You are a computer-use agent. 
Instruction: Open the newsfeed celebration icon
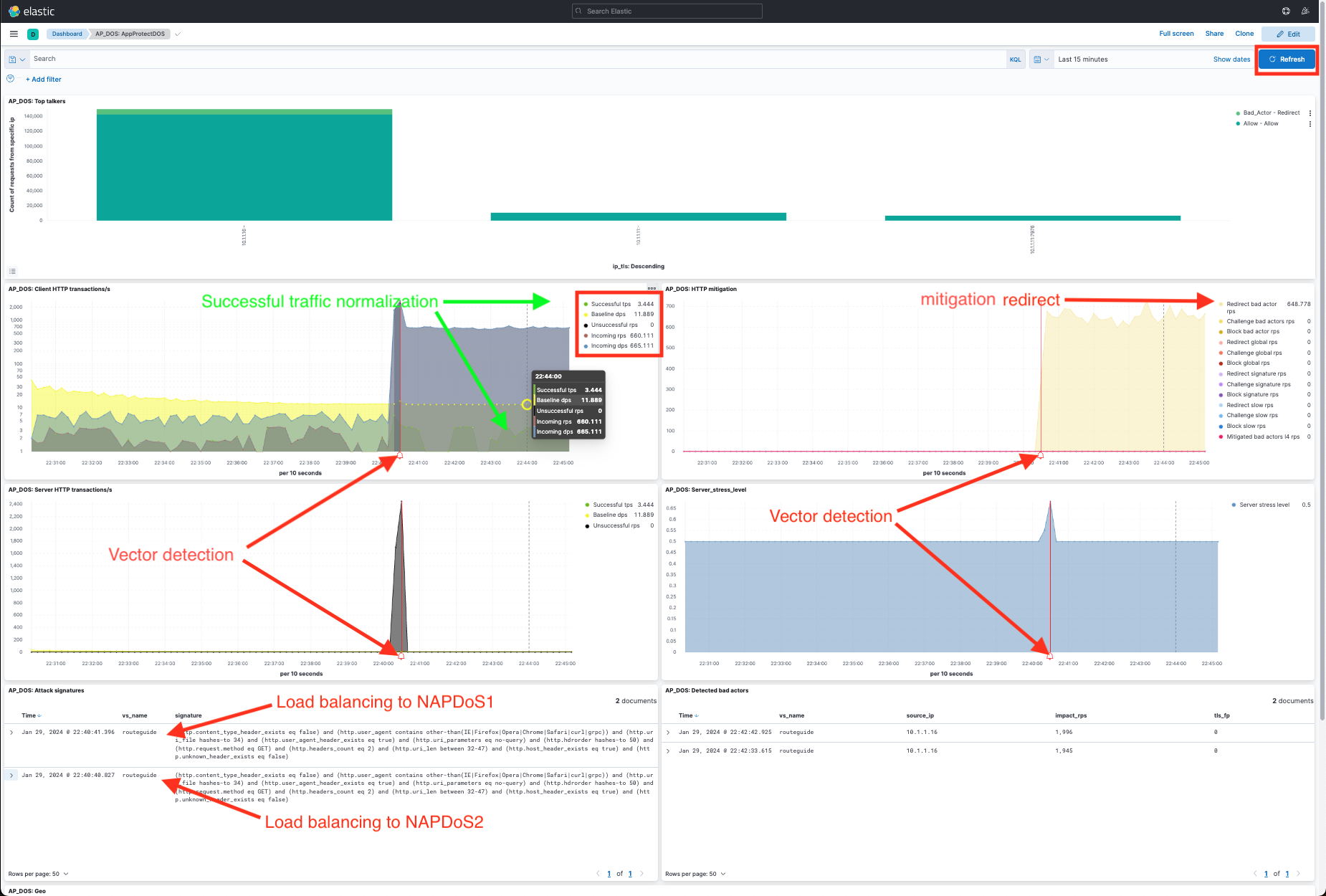click(x=1305, y=11)
